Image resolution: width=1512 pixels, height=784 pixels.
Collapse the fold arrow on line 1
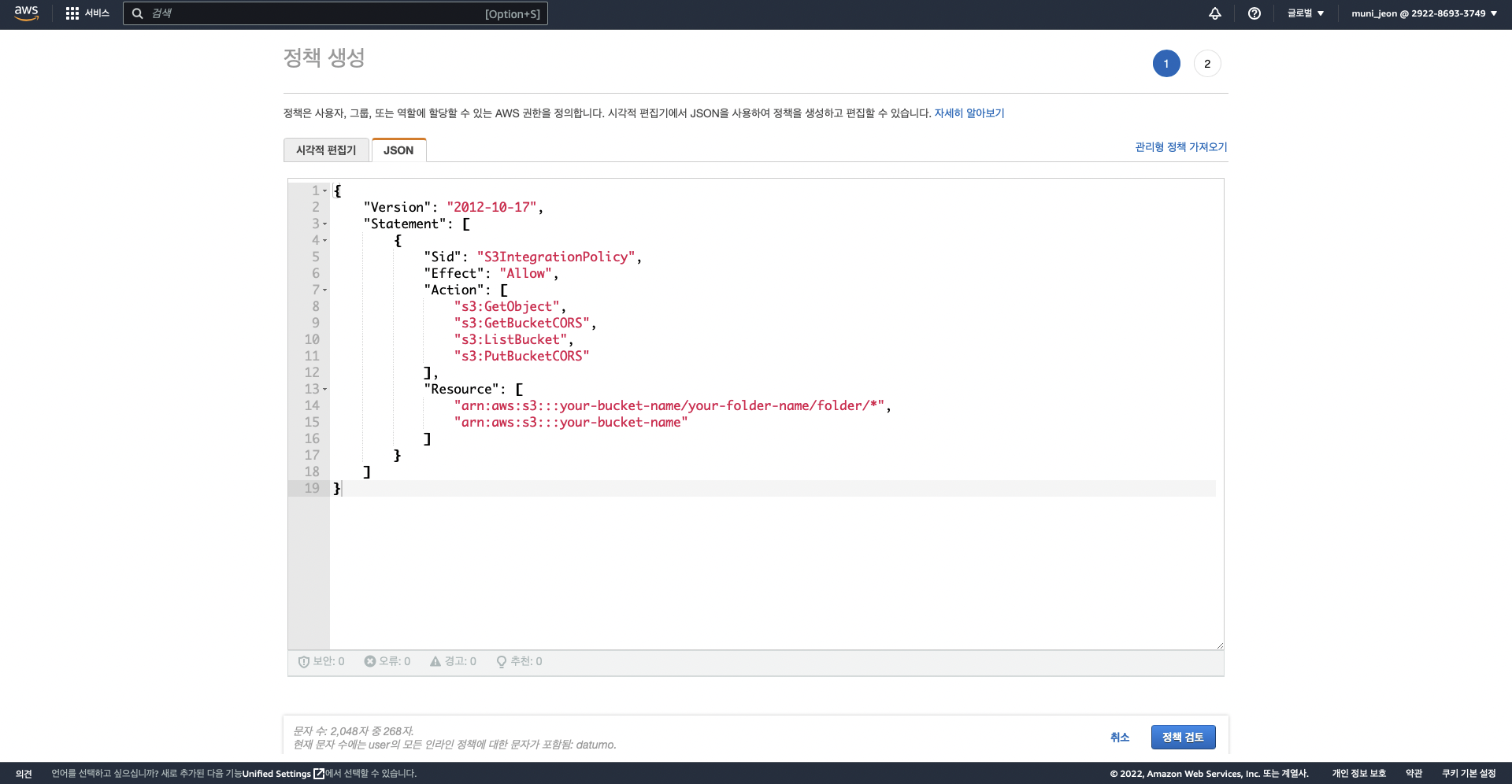point(324,190)
